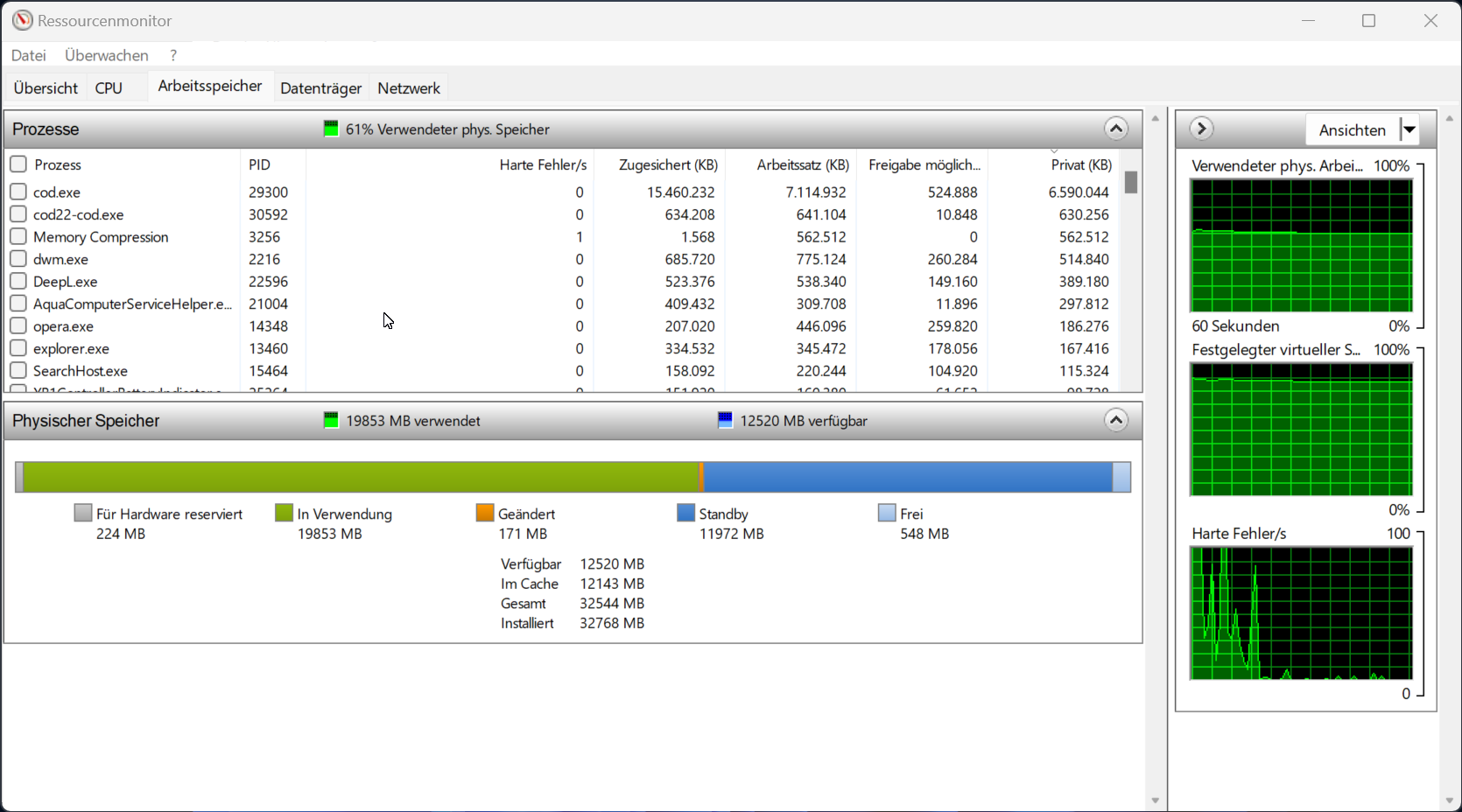Image resolution: width=1462 pixels, height=812 pixels.
Task: Check the SearchHost.exe checkbox
Action: coord(18,370)
